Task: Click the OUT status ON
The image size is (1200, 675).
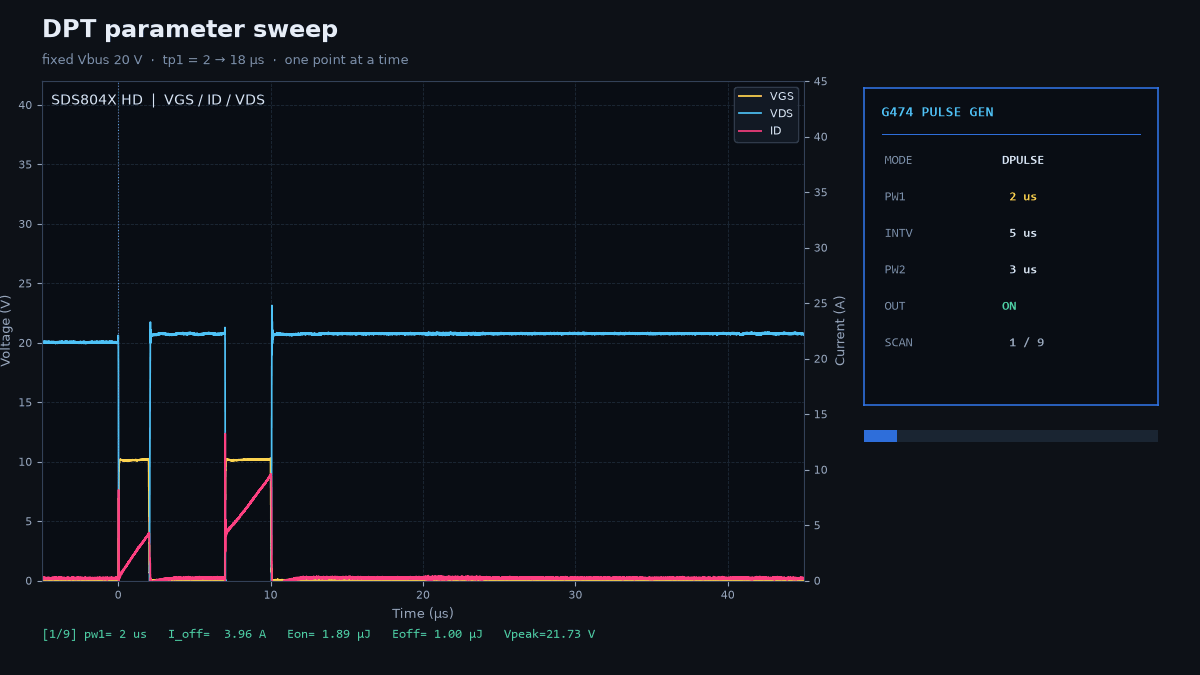Action: 1009,307
